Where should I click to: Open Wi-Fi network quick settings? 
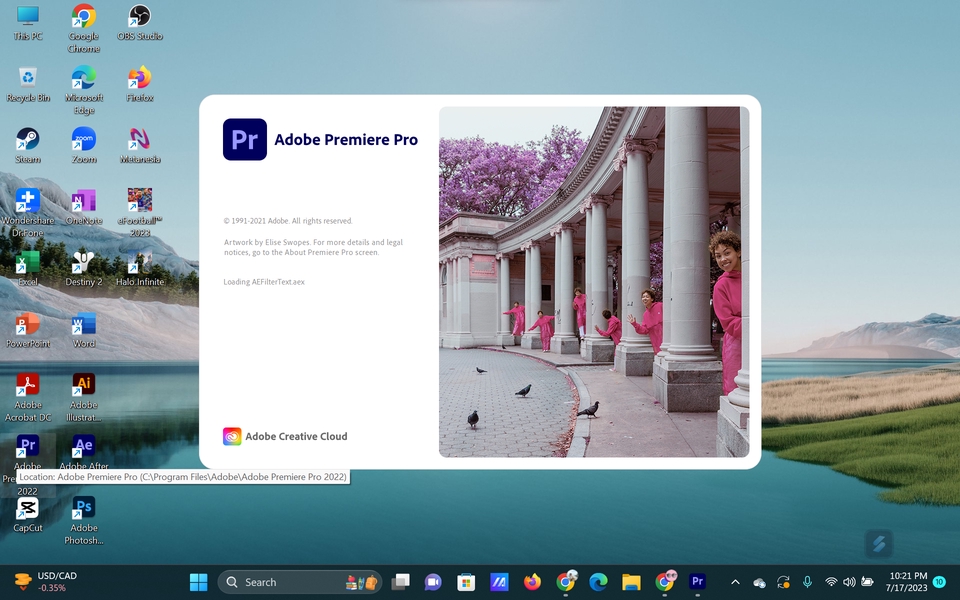[x=831, y=582]
